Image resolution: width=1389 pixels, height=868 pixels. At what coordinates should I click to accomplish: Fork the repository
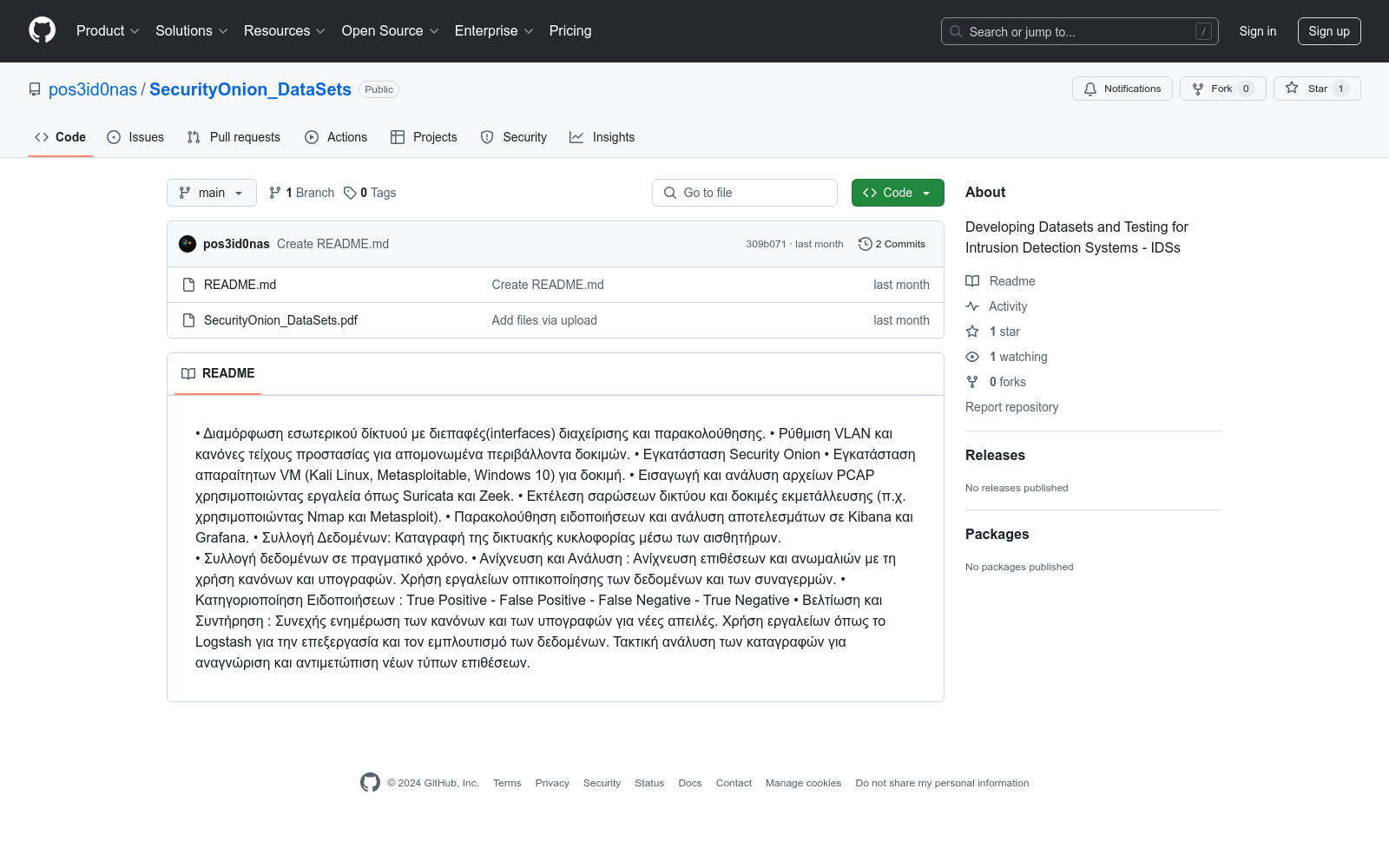tap(1223, 89)
